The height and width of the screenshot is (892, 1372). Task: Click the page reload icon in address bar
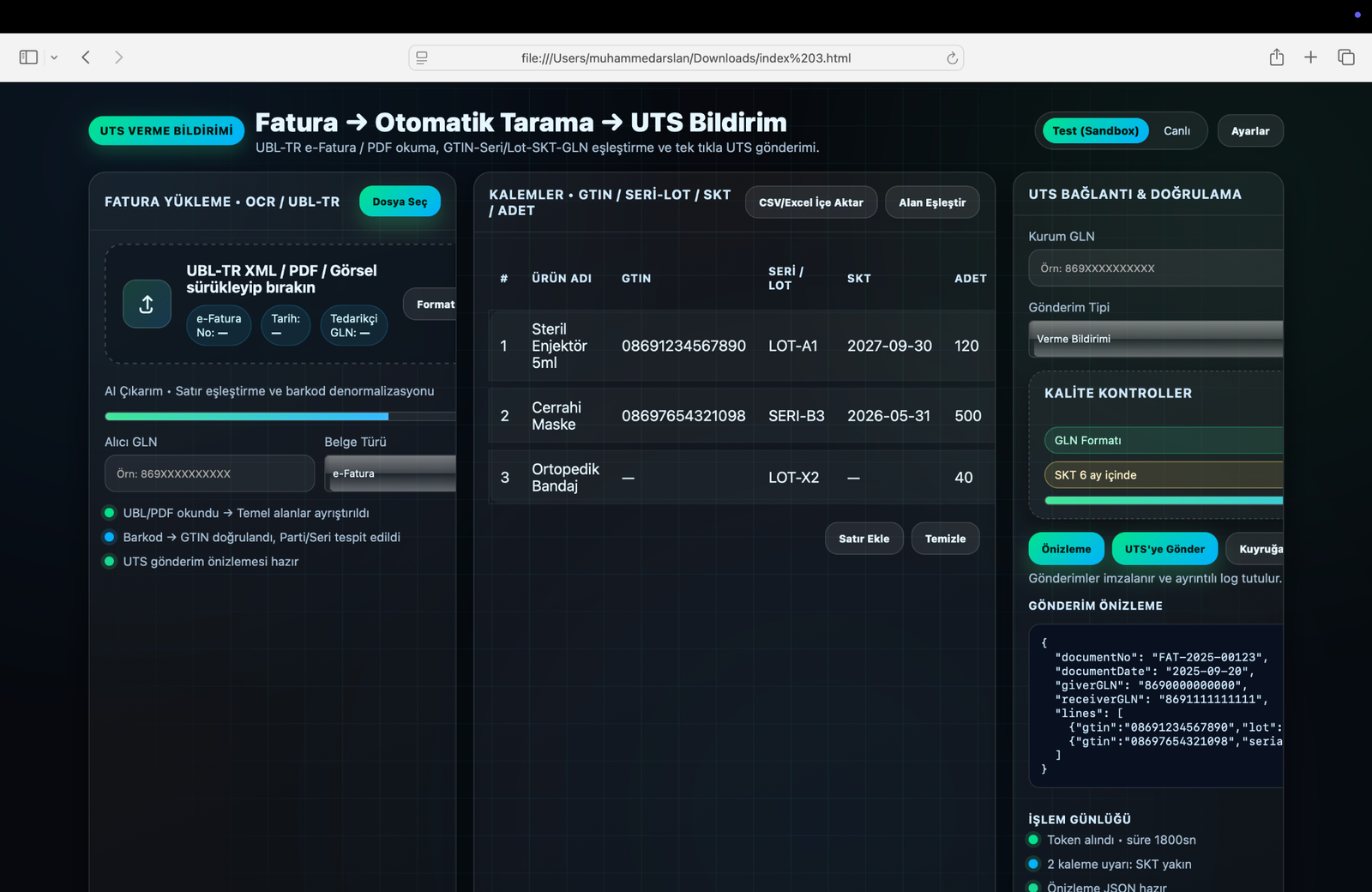coord(951,58)
